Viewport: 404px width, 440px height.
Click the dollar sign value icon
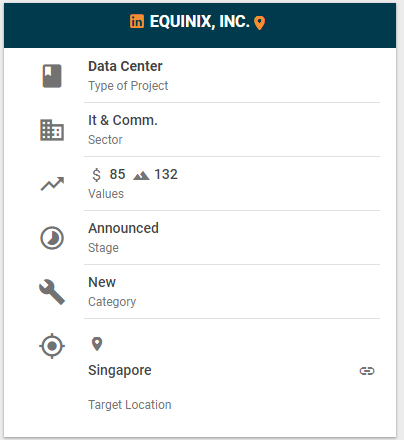point(96,175)
